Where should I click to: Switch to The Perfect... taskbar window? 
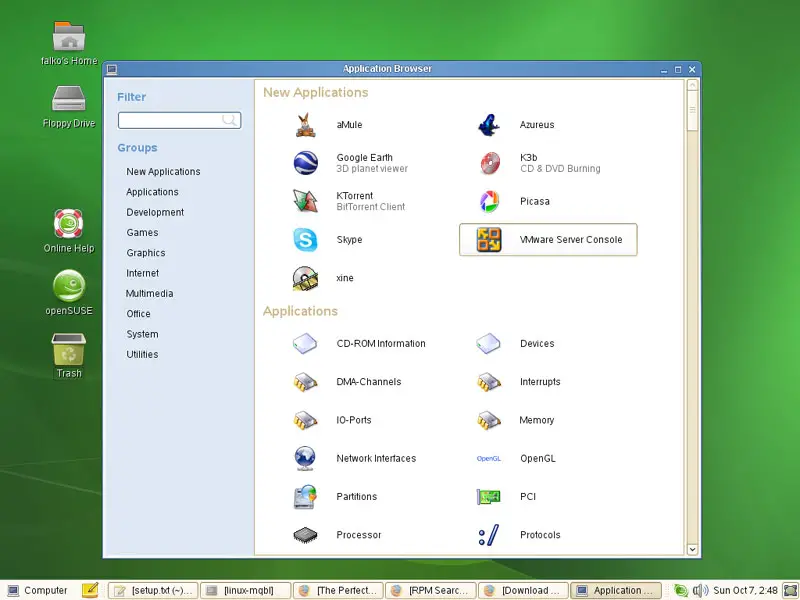point(338,590)
